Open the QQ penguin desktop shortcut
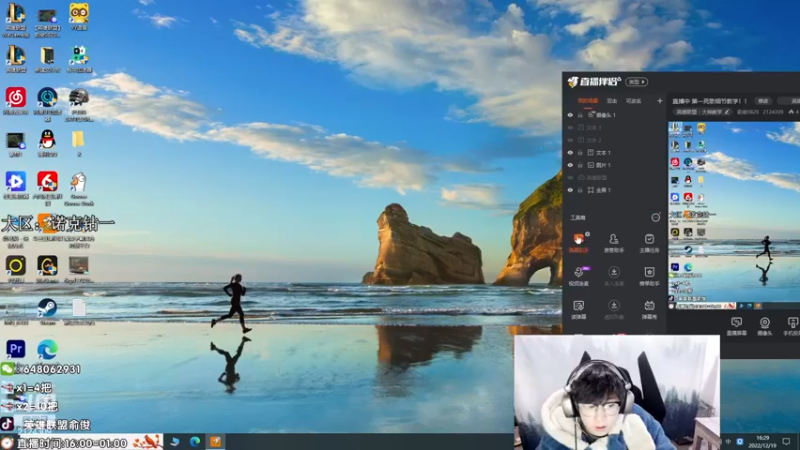The width and height of the screenshot is (800, 450). [x=47, y=143]
